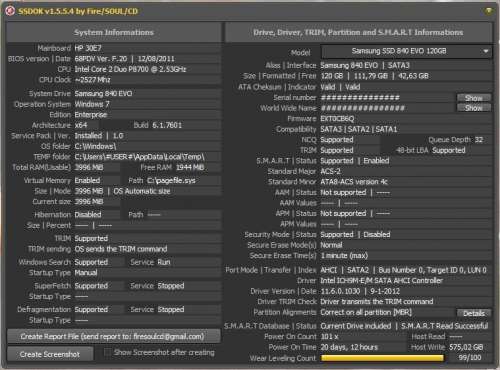Click the Startup Type value Manual
Viewport: 500px width, 370px height.
(x=86, y=273)
